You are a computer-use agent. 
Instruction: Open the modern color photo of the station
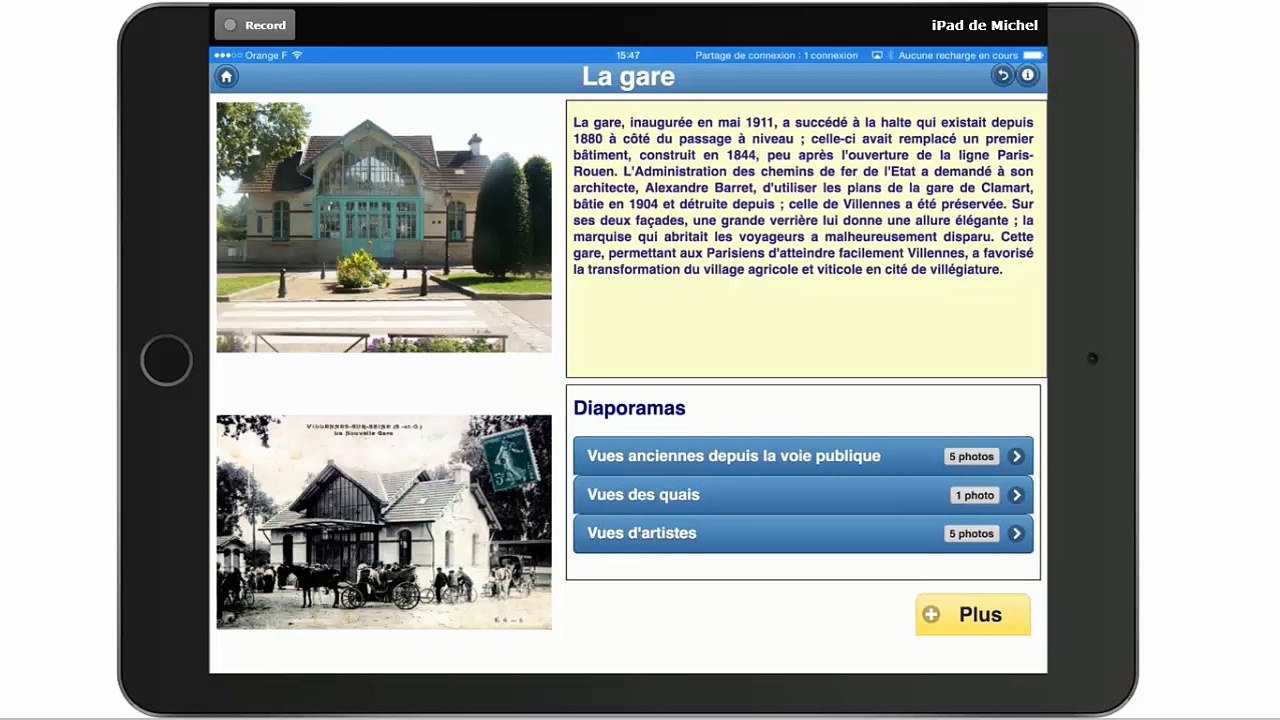(384, 227)
